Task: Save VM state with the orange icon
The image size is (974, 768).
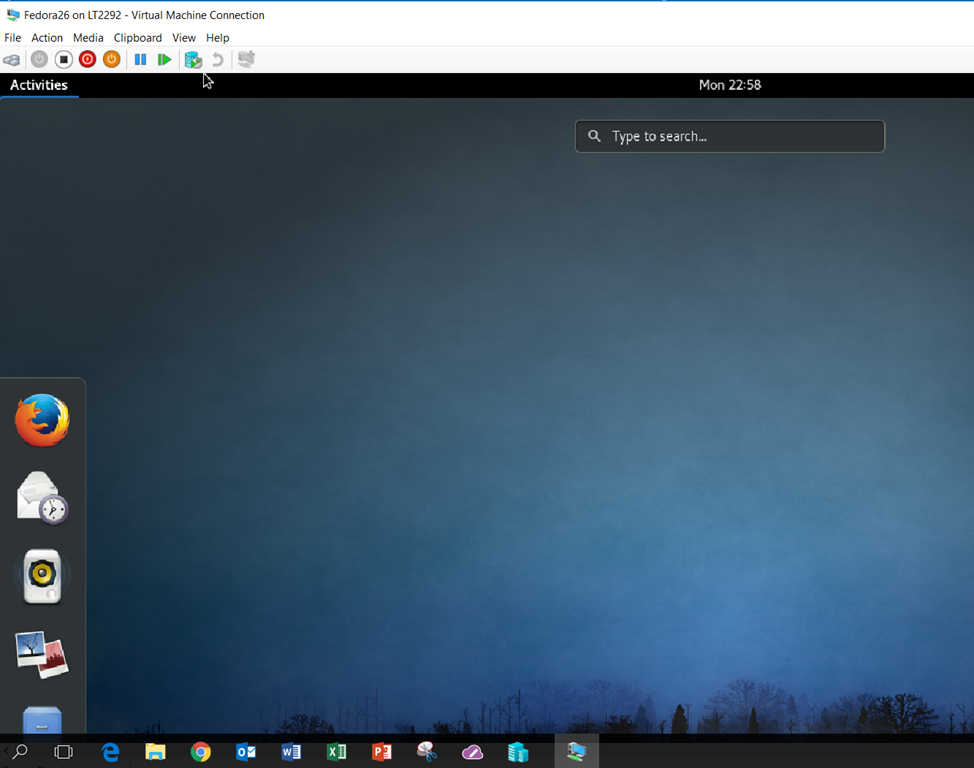Action: click(x=112, y=60)
